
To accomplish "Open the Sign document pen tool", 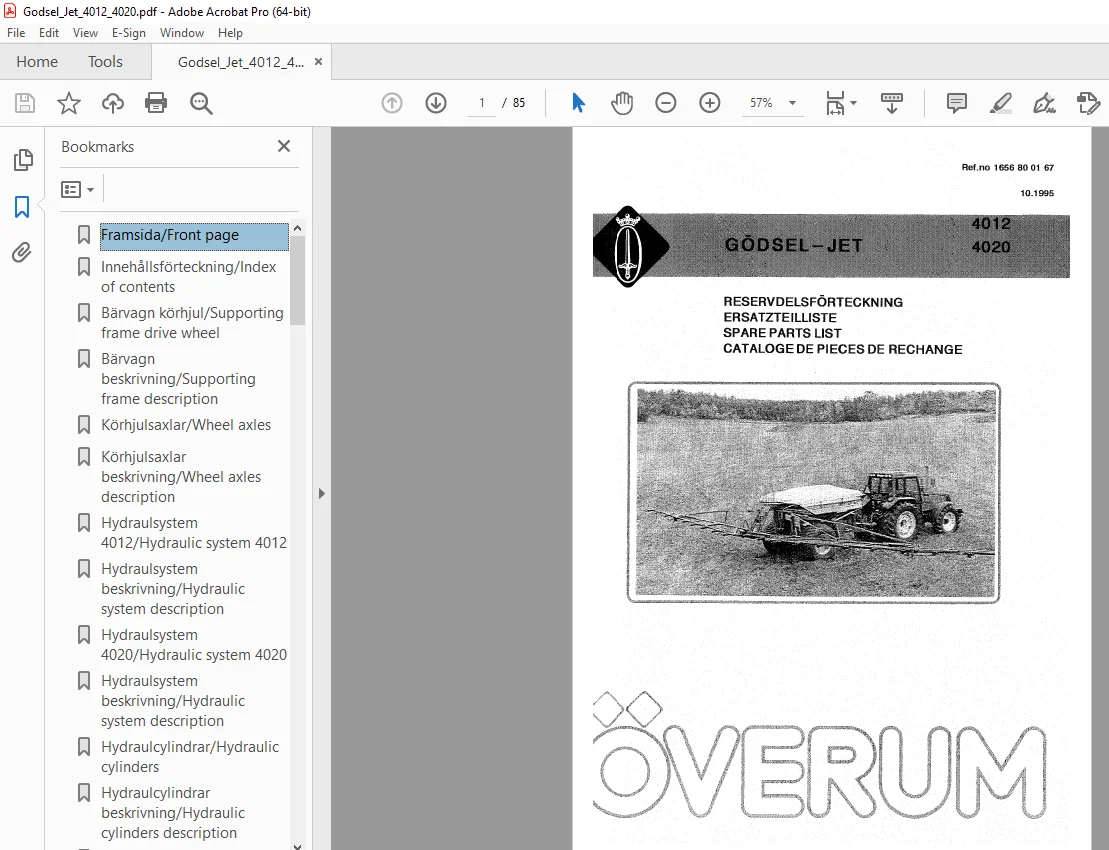I will pos(1044,103).
